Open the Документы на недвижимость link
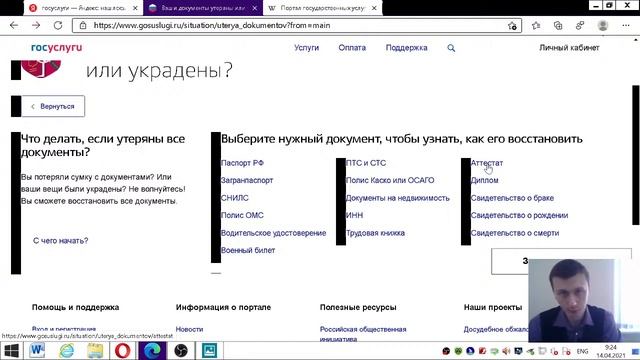The width and height of the screenshot is (640, 360). point(398,198)
